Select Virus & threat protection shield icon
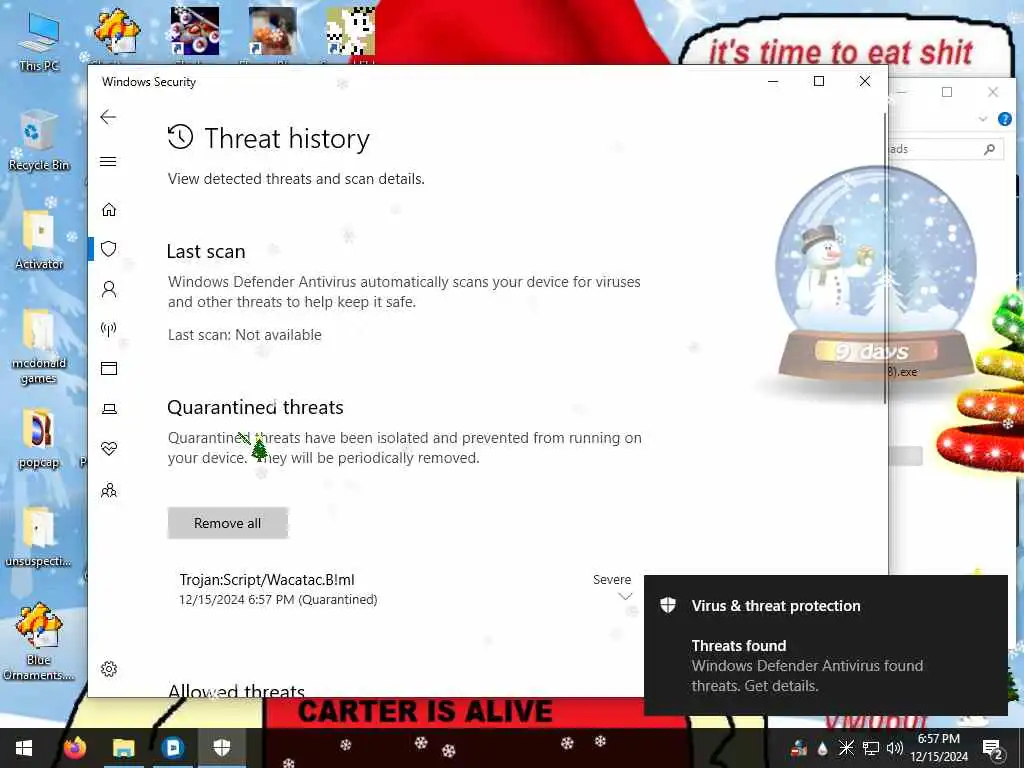The image size is (1024, 768). coord(108,249)
